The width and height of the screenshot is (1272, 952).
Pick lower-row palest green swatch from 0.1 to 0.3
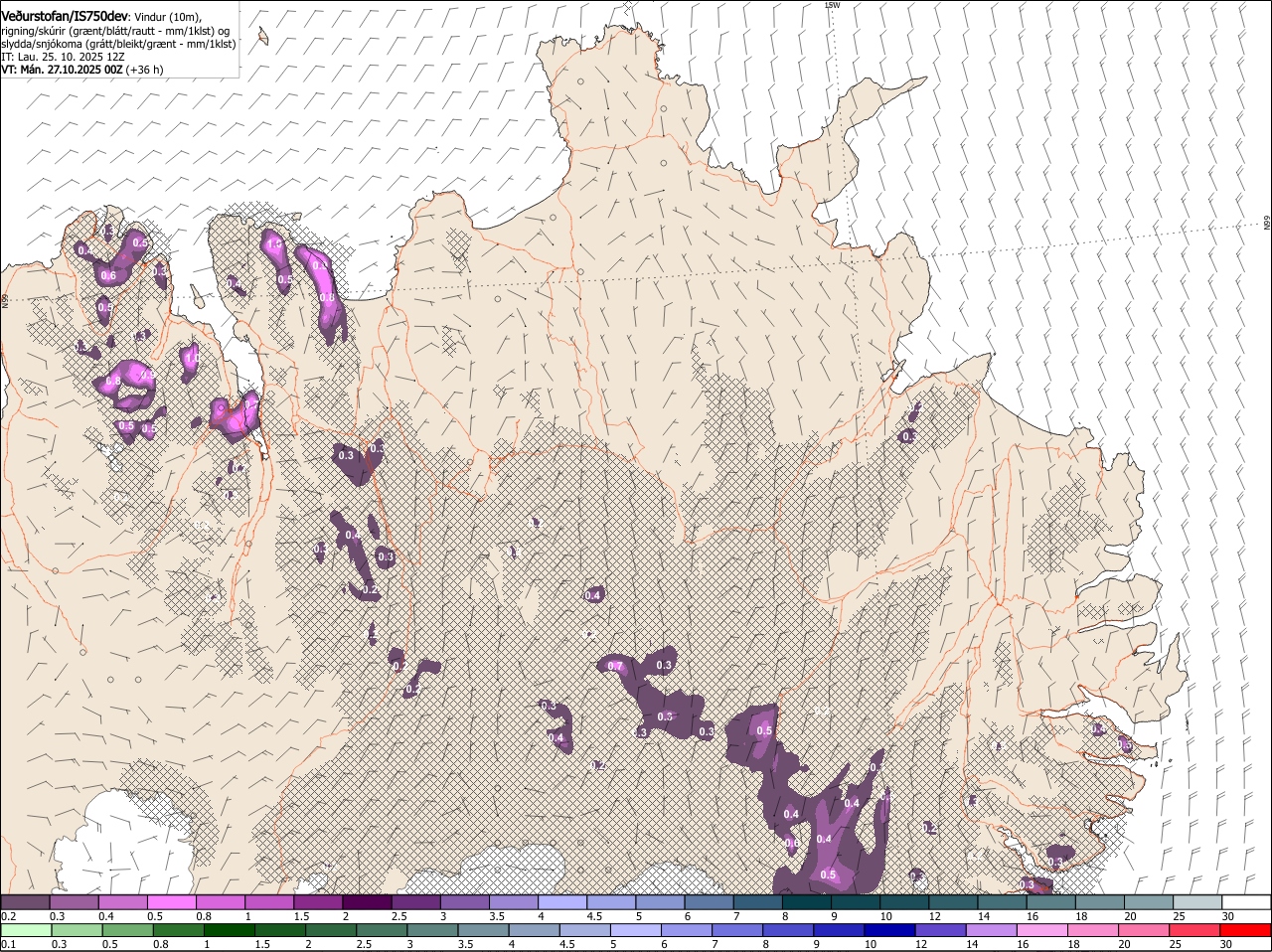point(26,930)
